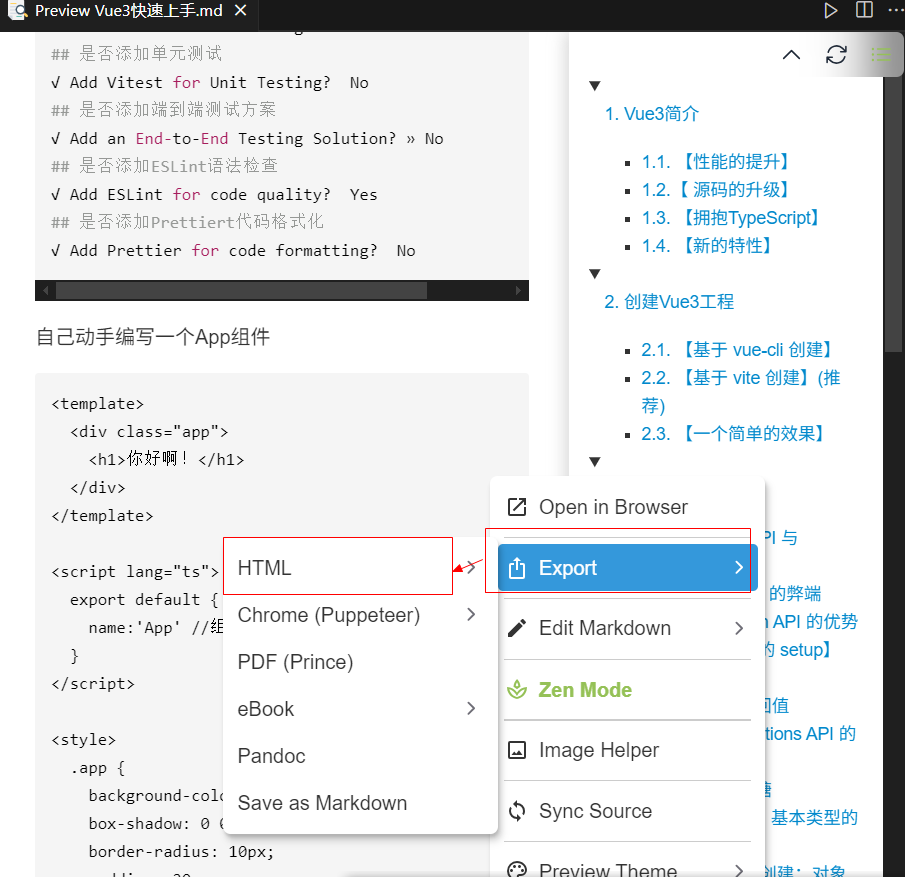The image size is (905, 877).
Task: Click the Zen Mode leaf icon
Action: click(515, 689)
